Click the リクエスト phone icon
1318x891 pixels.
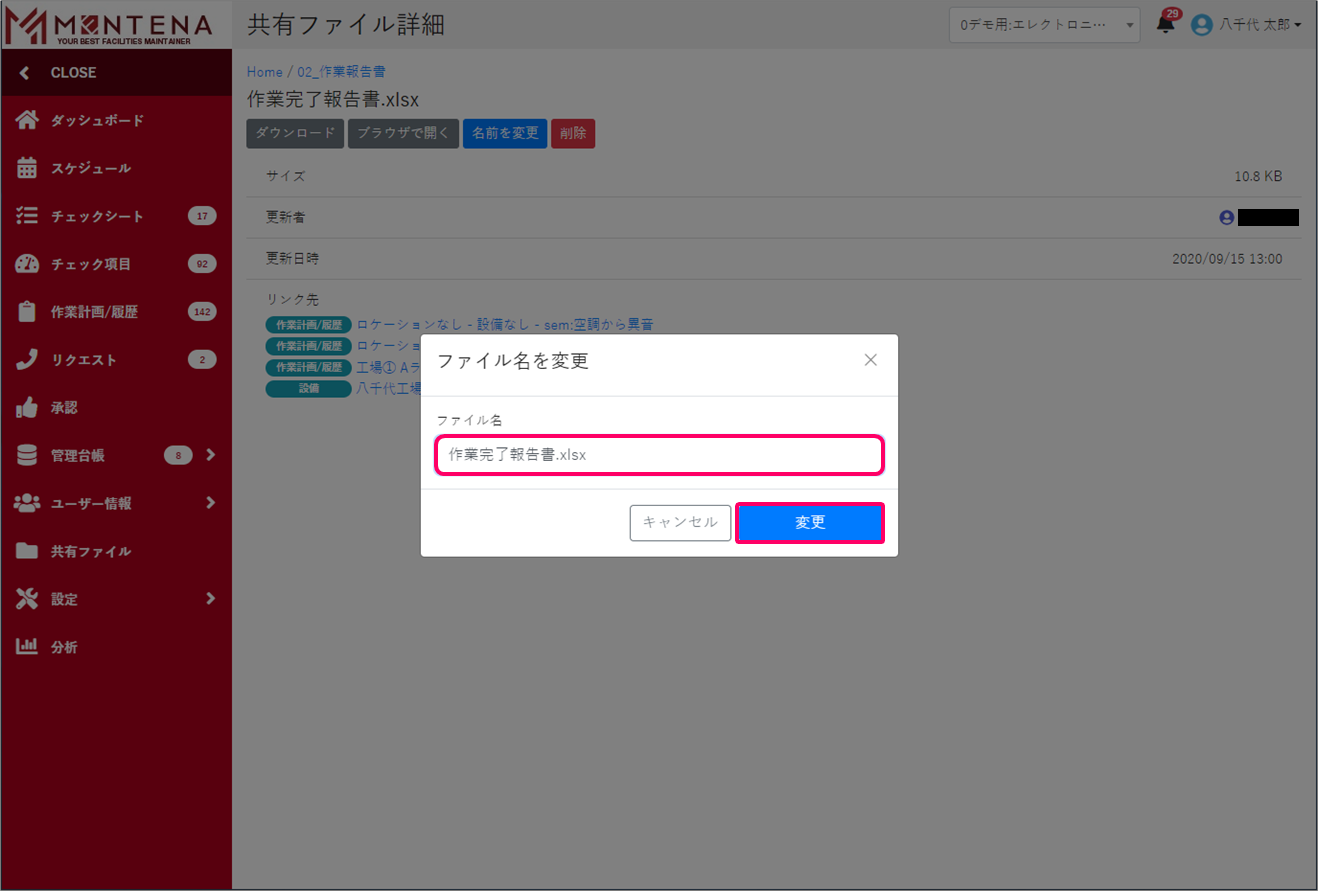point(27,360)
